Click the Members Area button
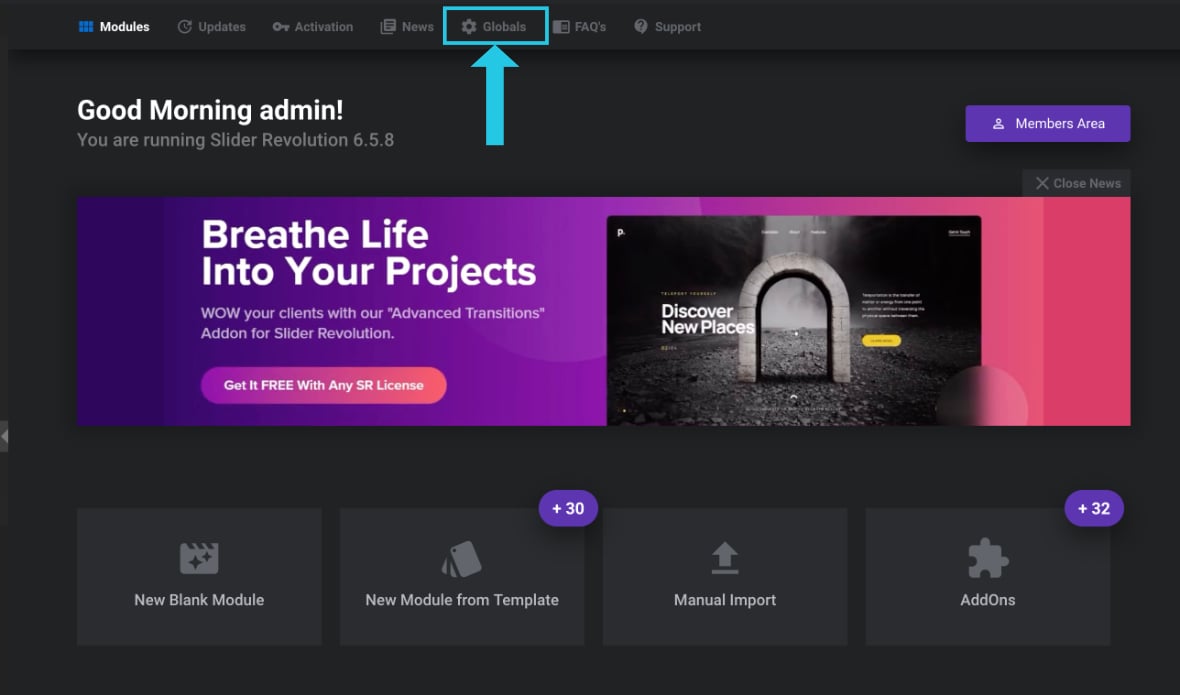 [1048, 123]
